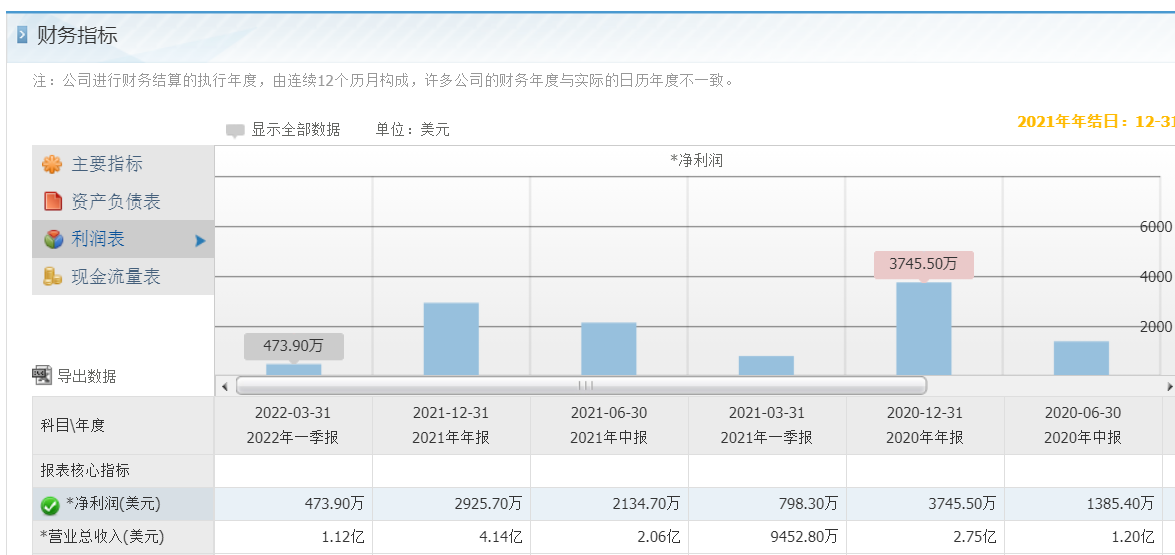Viewport: 1175px width, 555px height.
Task: Open the 主要指标 tab
Action: coord(123,164)
